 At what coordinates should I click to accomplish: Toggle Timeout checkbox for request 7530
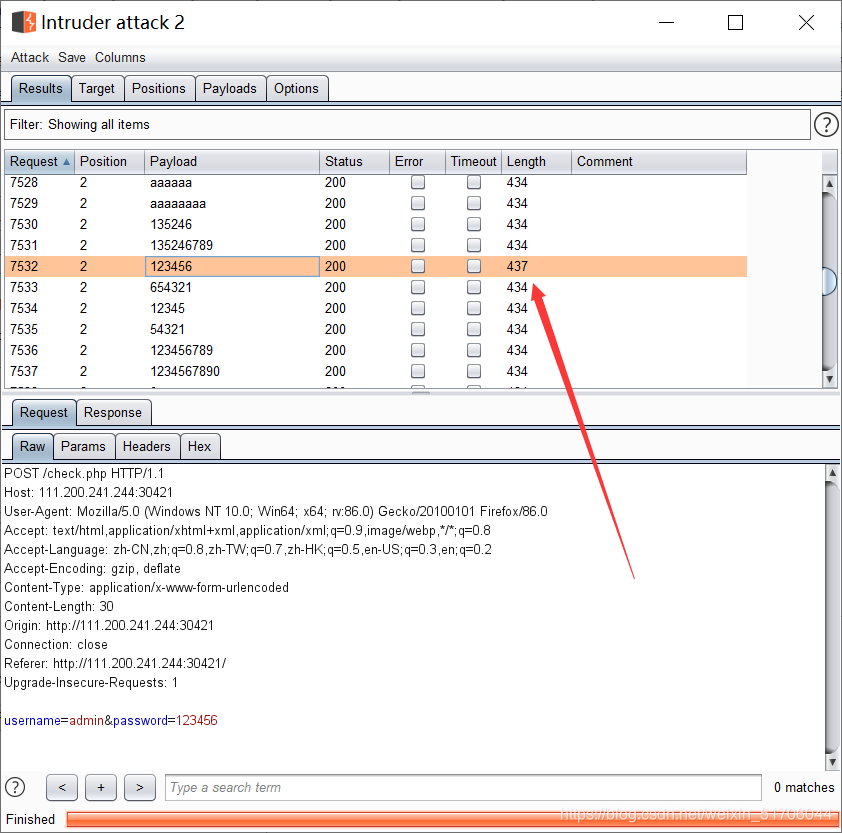click(x=474, y=224)
